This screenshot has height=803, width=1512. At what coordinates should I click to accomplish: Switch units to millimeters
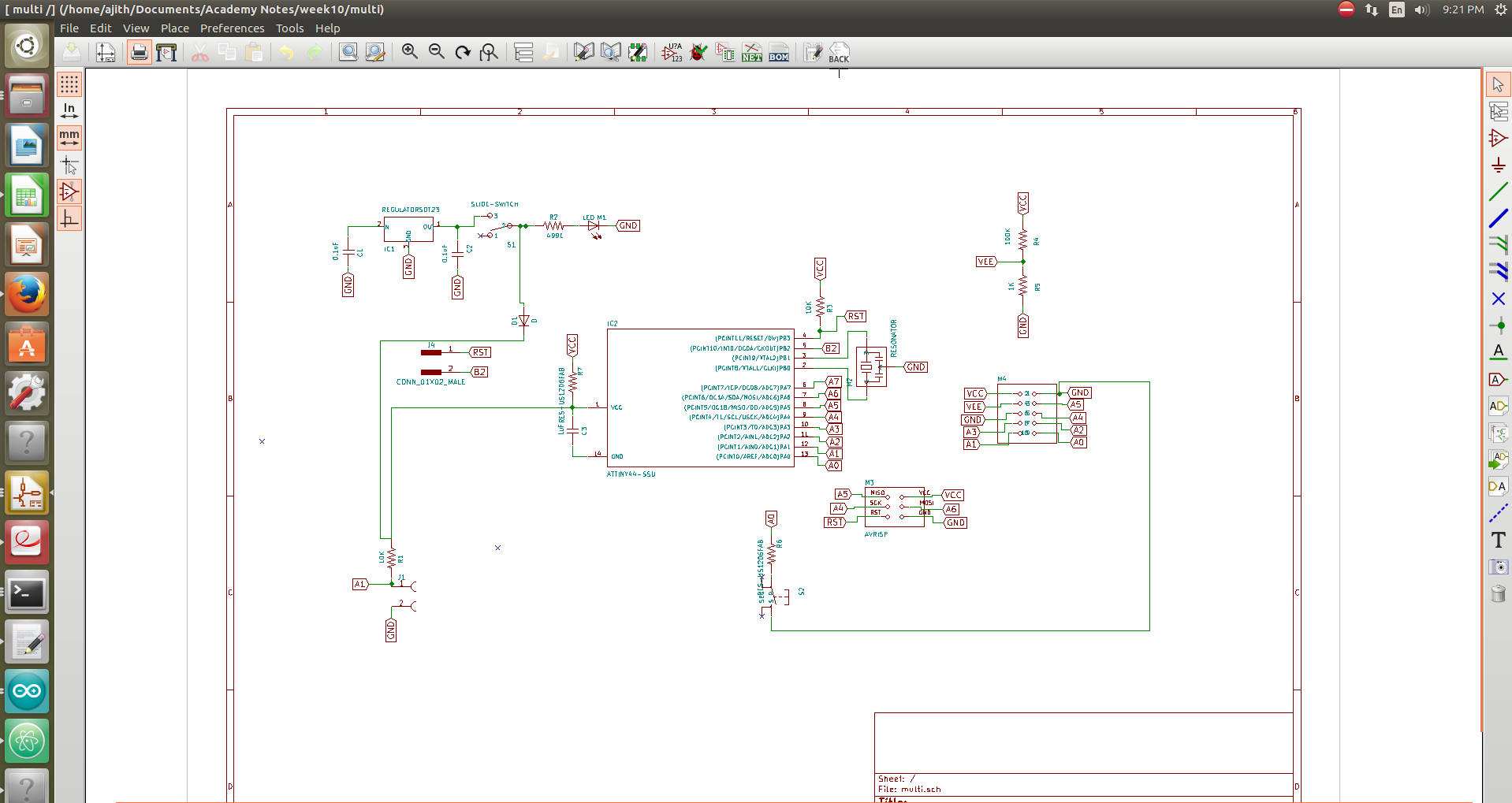[69, 138]
